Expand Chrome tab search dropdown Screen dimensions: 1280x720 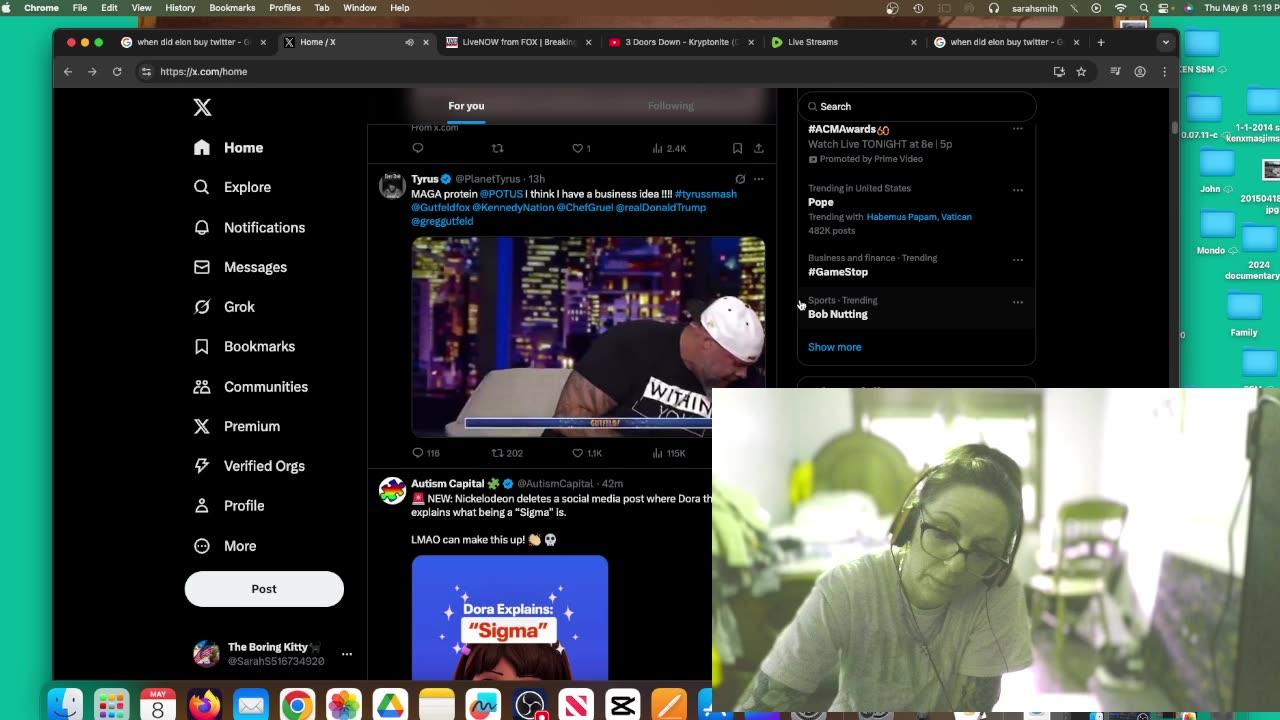pyautogui.click(x=1165, y=42)
